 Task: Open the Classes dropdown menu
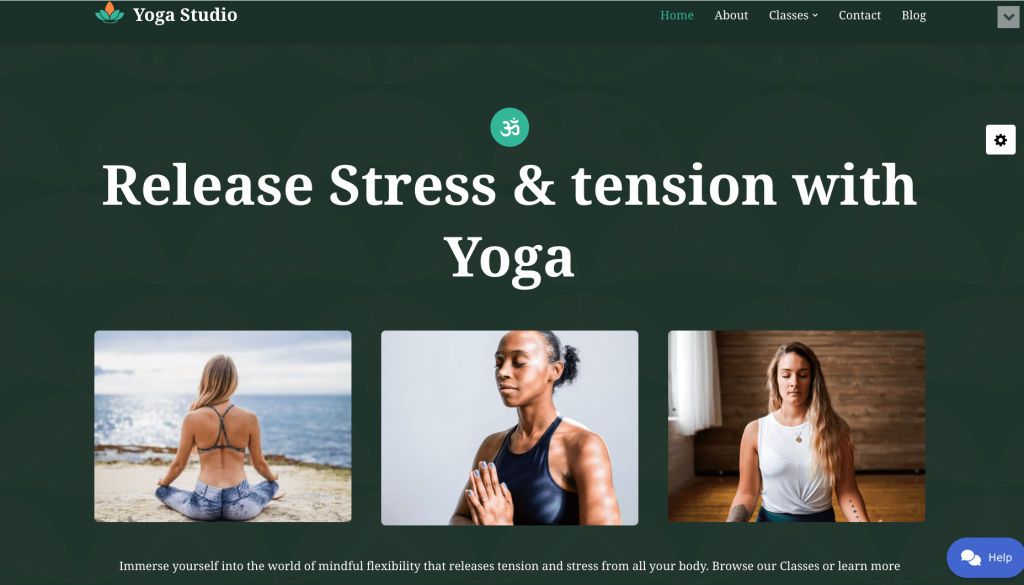[x=793, y=15]
